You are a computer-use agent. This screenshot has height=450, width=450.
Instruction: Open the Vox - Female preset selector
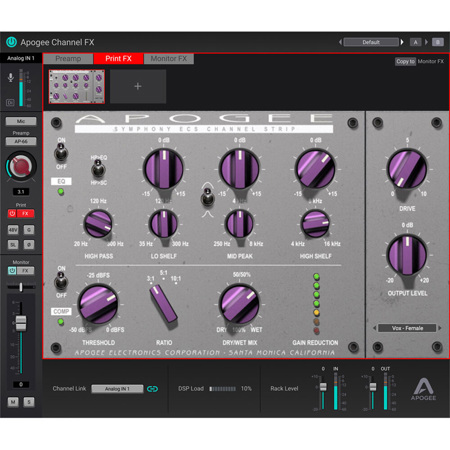point(407,328)
